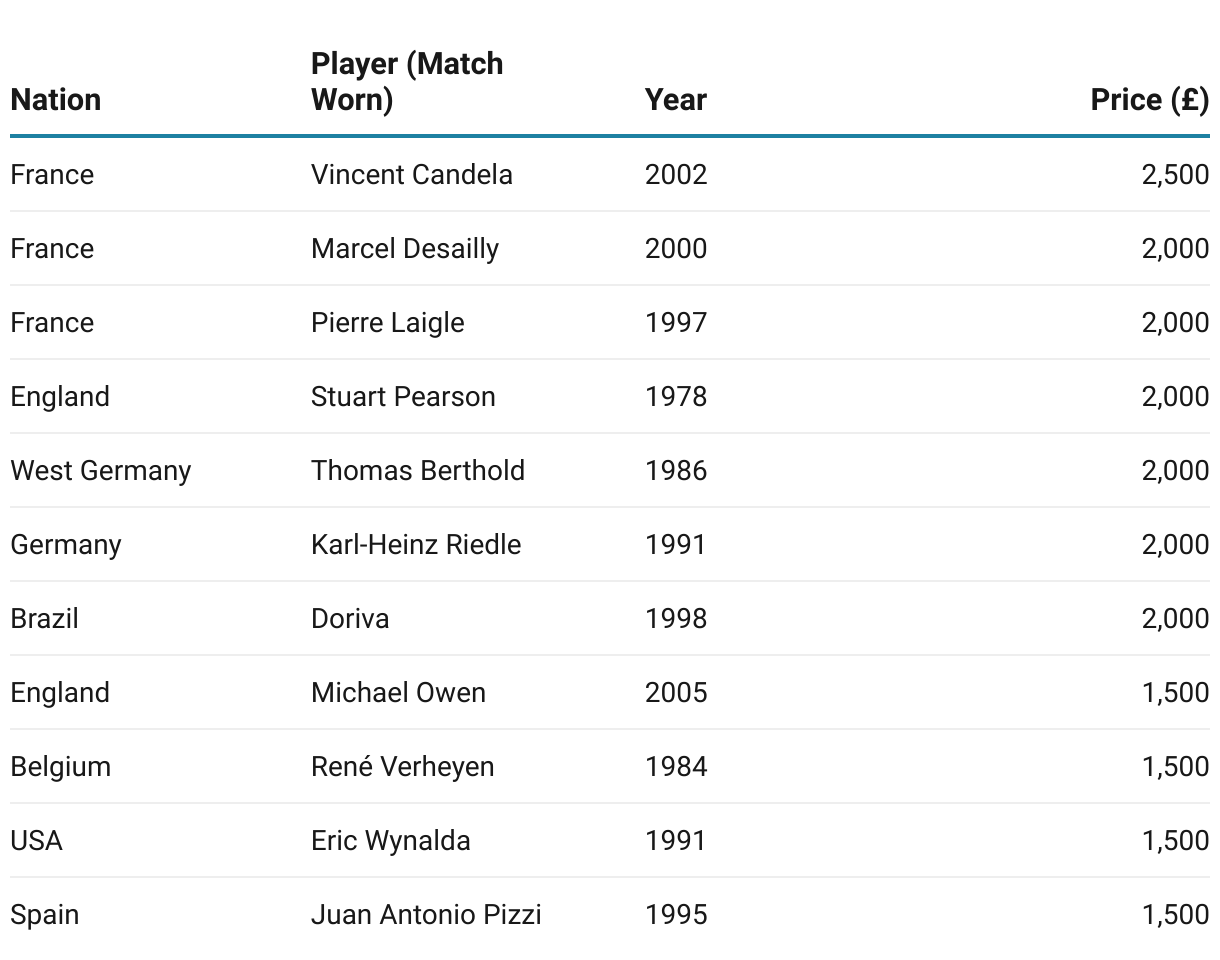1220x960 pixels.
Task: Click the Belgium nation cell
Action: (61, 767)
